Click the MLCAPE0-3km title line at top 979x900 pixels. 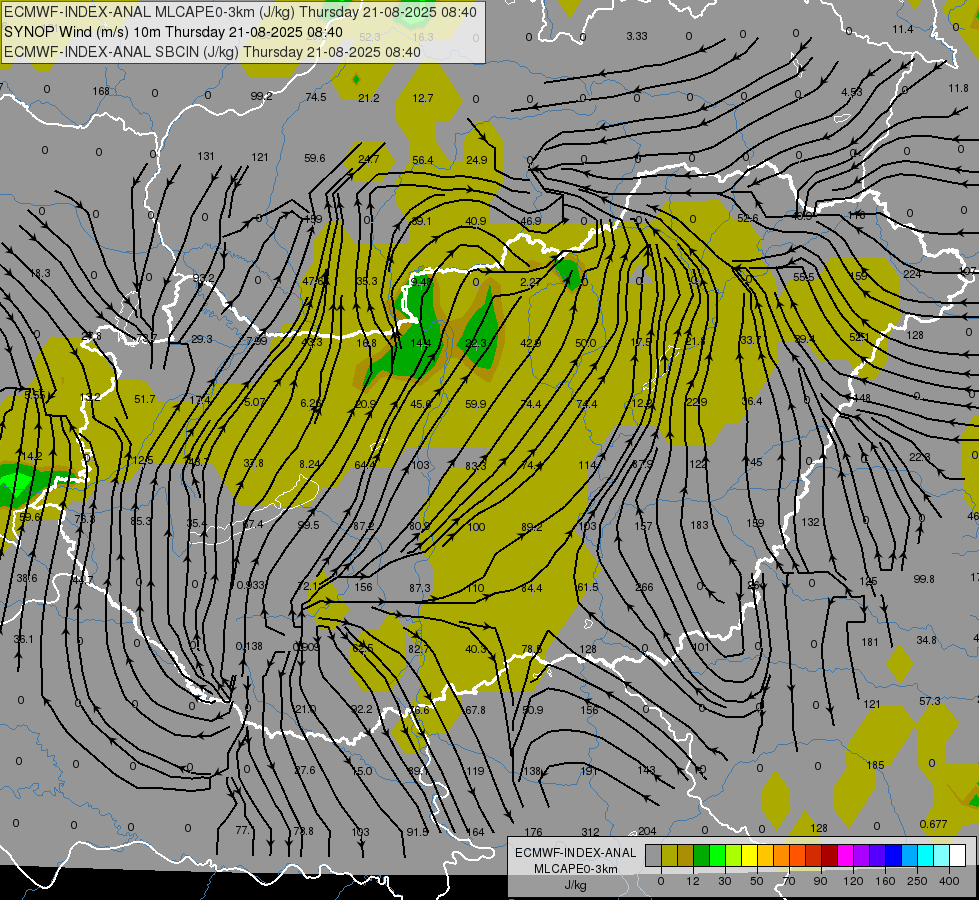click(240, 12)
